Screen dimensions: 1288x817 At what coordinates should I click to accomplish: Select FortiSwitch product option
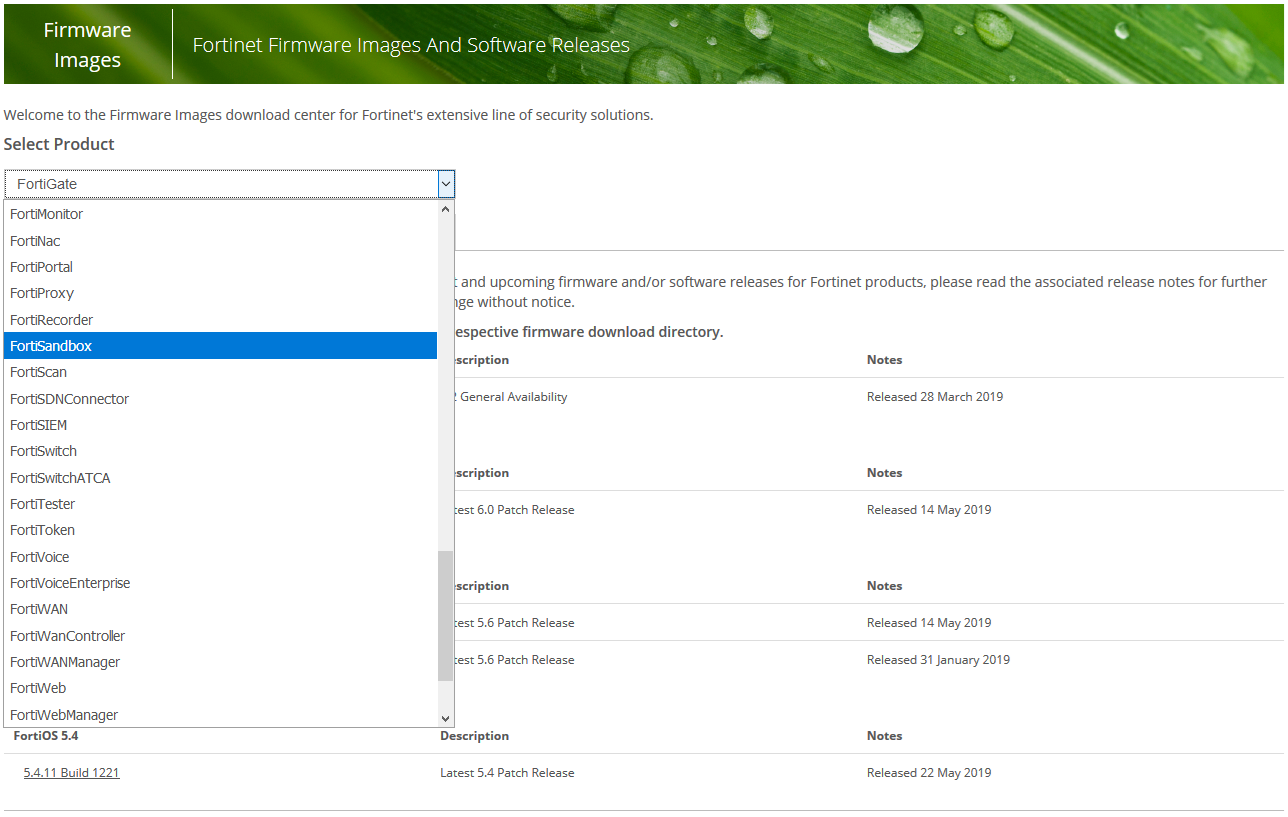tap(43, 451)
